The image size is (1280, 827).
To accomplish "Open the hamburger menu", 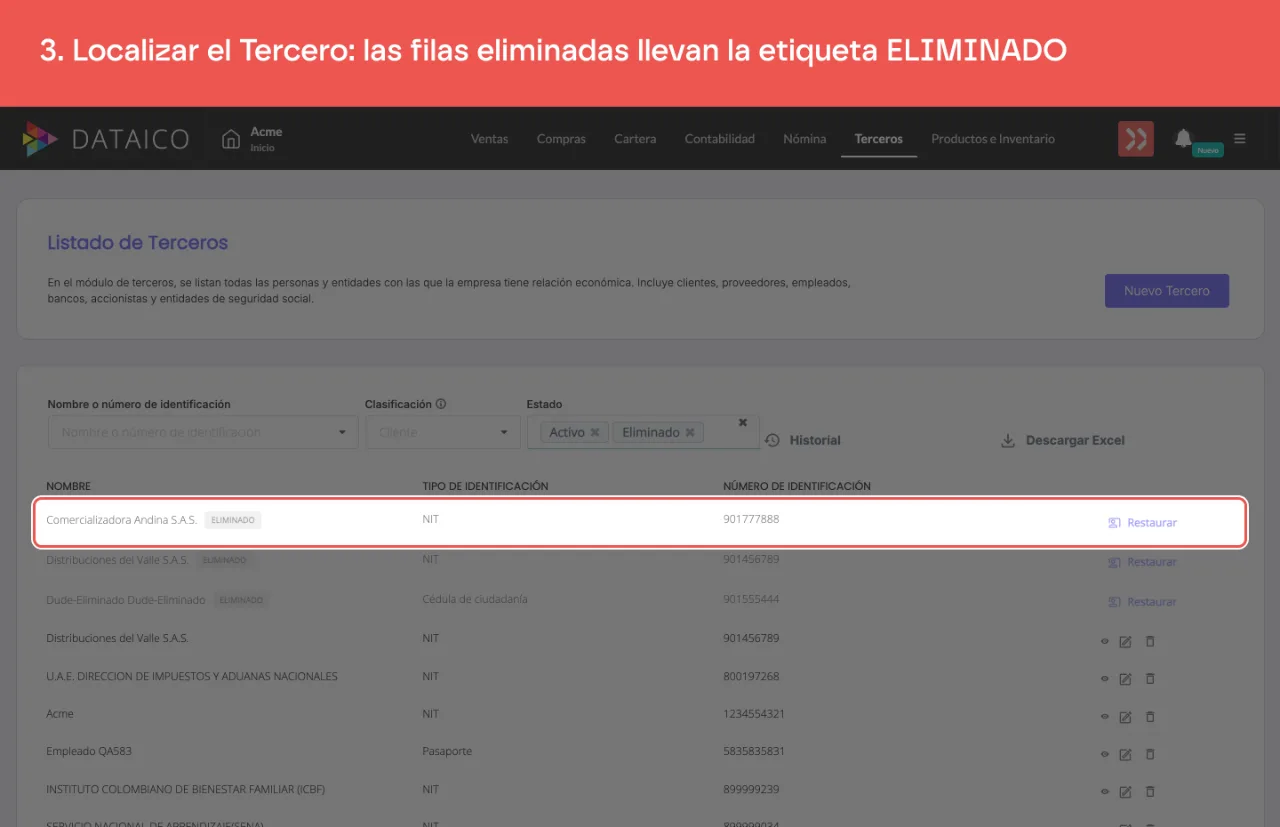I will click(x=1240, y=139).
